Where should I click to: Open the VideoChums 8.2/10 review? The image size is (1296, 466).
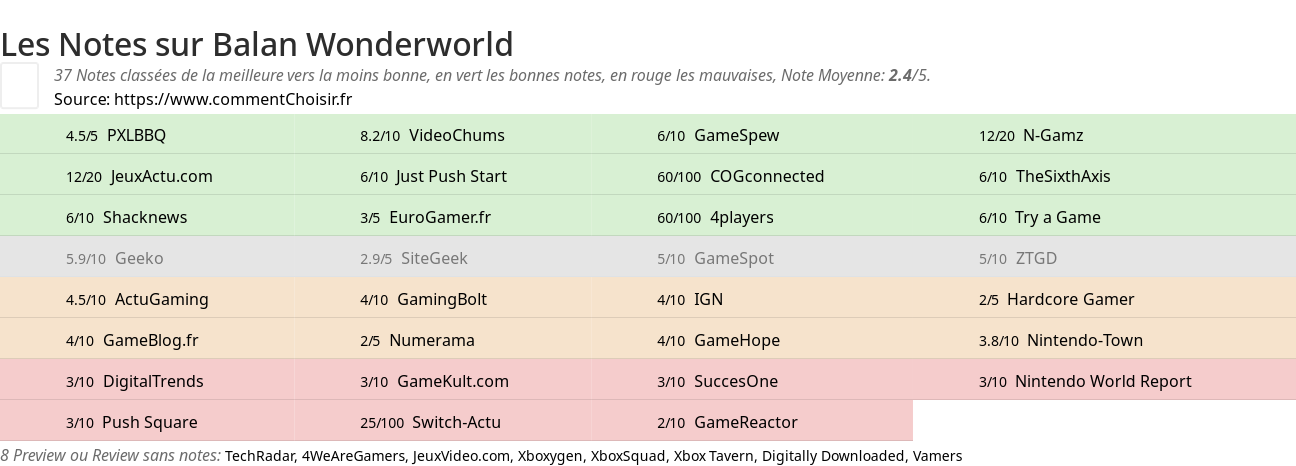point(443,135)
